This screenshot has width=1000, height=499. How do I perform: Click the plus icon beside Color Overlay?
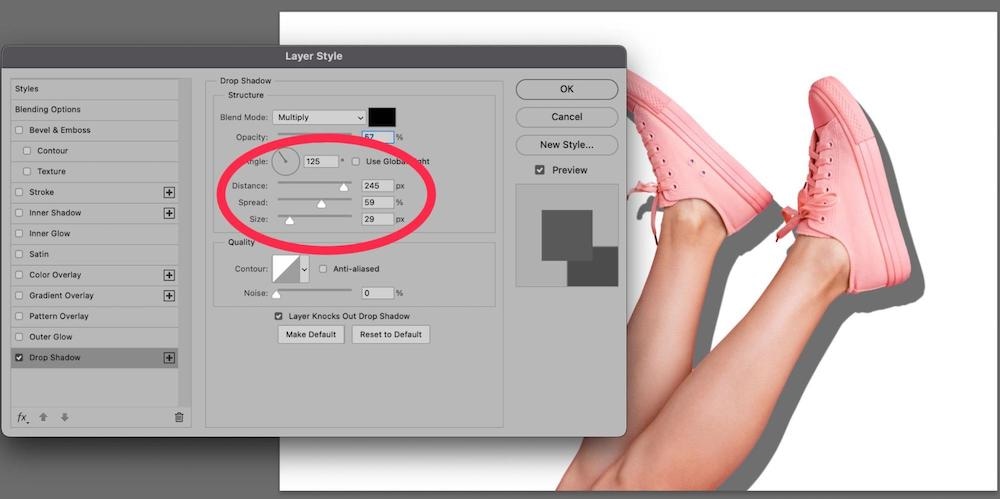[x=169, y=275]
